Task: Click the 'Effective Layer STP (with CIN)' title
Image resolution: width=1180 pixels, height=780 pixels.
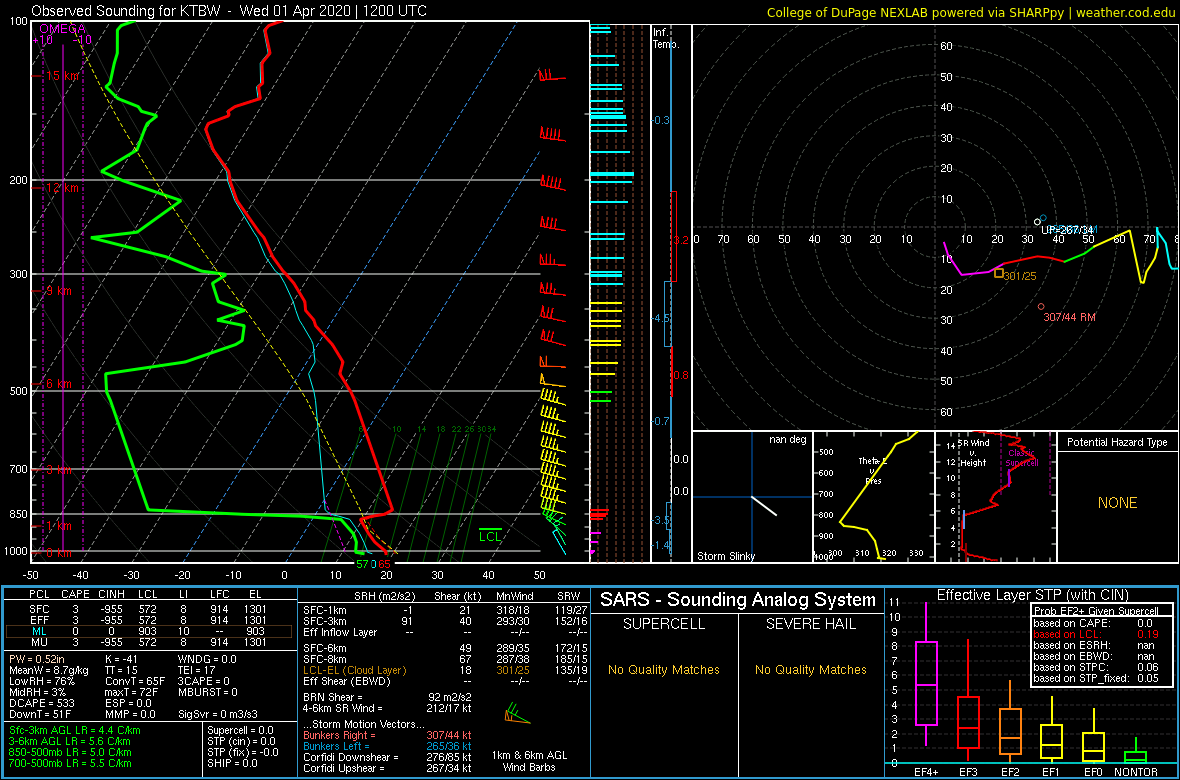Action: pyautogui.click(x=1031, y=595)
